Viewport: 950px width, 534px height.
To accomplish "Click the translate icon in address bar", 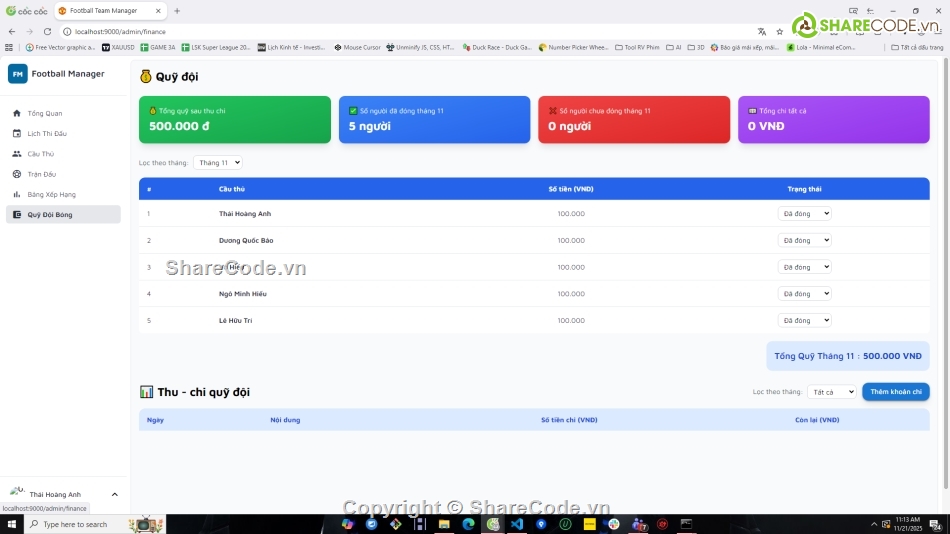I will (762, 32).
